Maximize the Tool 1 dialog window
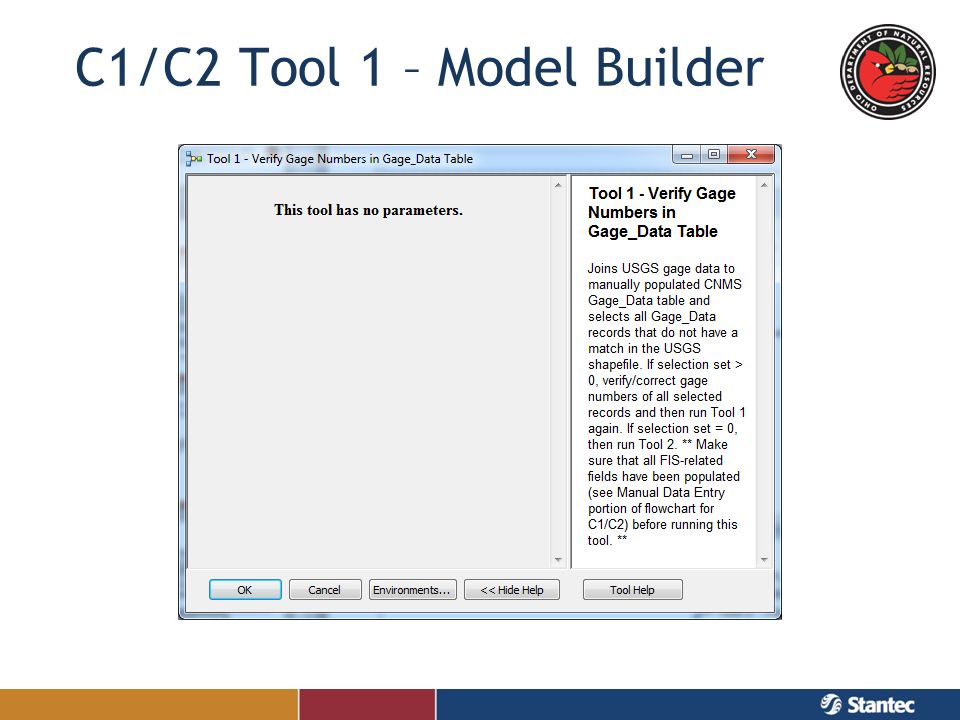 (714, 155)
